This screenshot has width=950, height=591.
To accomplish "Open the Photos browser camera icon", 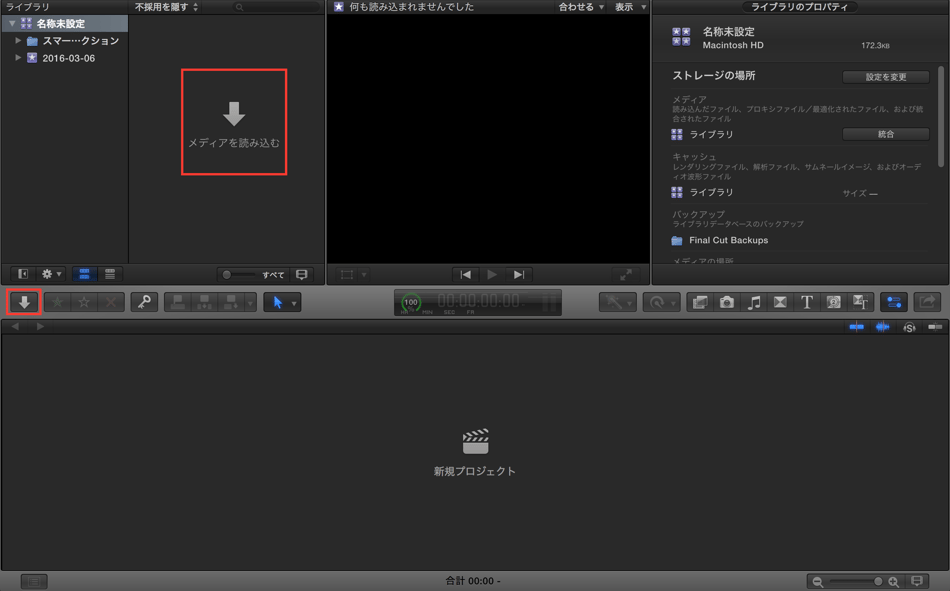I will 727,302.
